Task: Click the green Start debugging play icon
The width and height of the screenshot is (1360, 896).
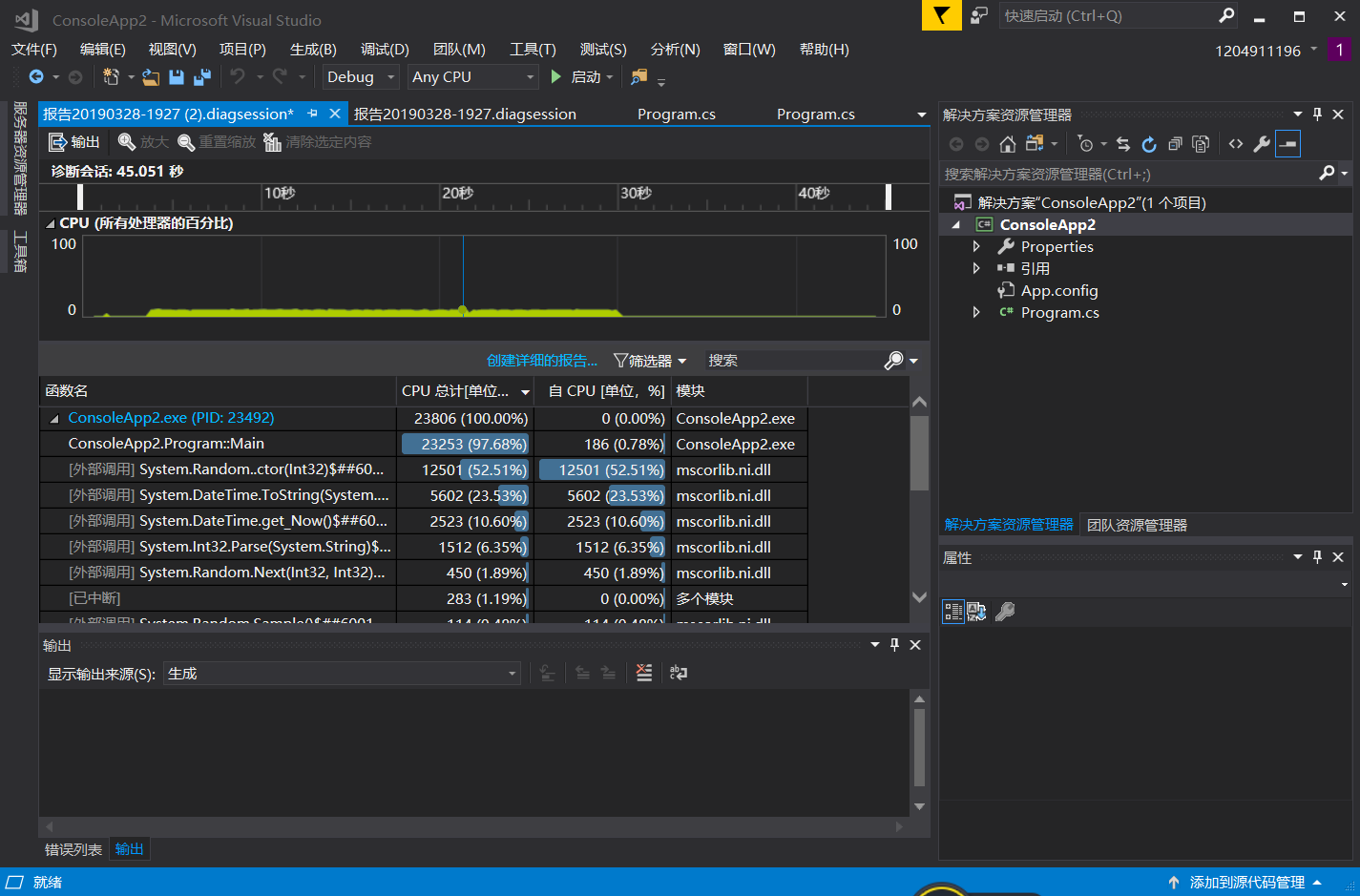Action: (556, 77)
